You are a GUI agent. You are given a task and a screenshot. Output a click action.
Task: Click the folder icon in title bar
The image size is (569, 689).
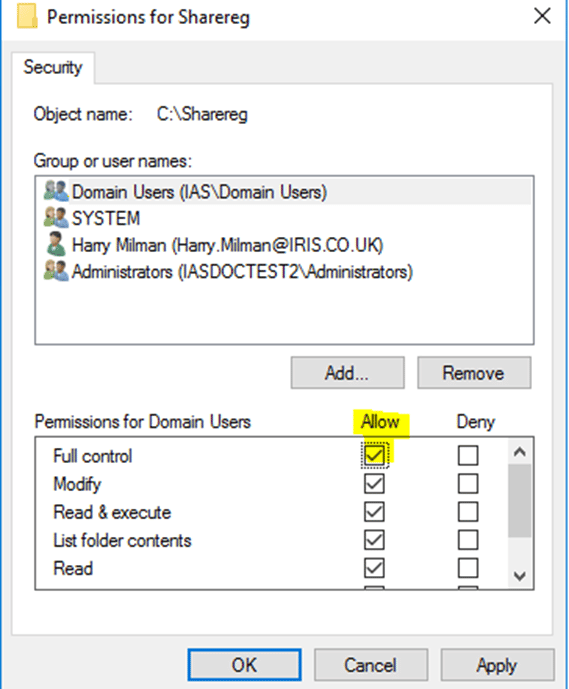[27, 15]
